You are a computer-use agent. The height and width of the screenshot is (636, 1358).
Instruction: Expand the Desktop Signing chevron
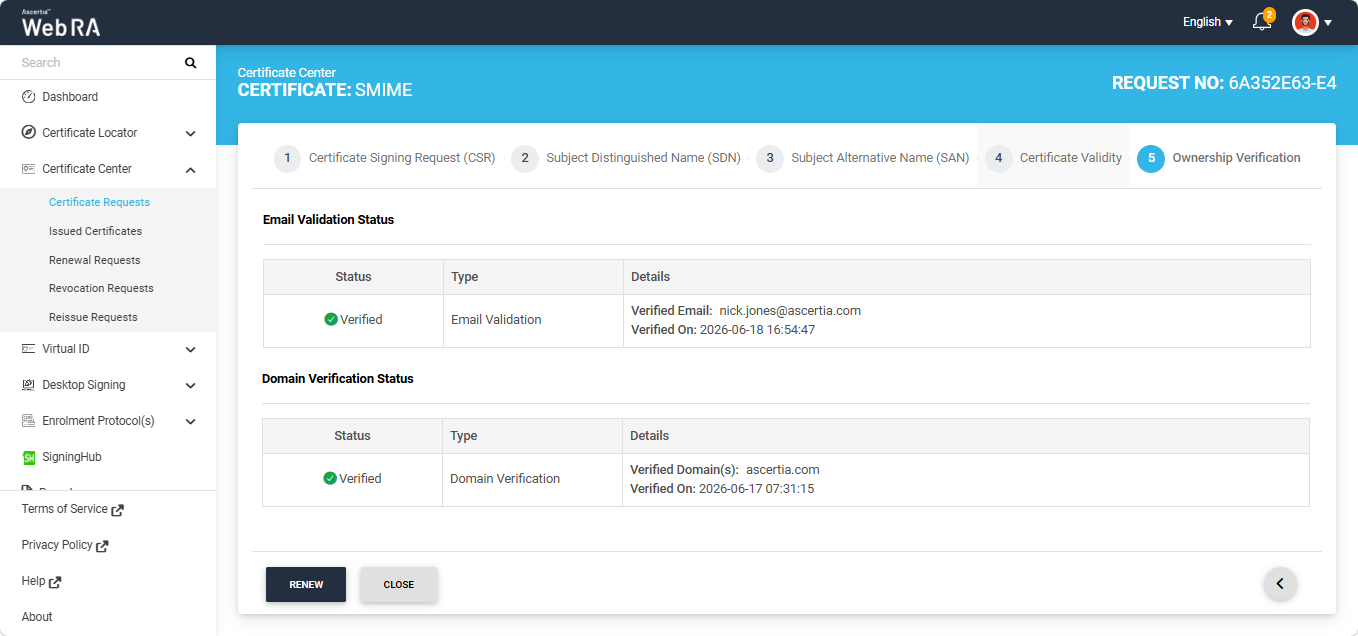[x=190, y=385]
